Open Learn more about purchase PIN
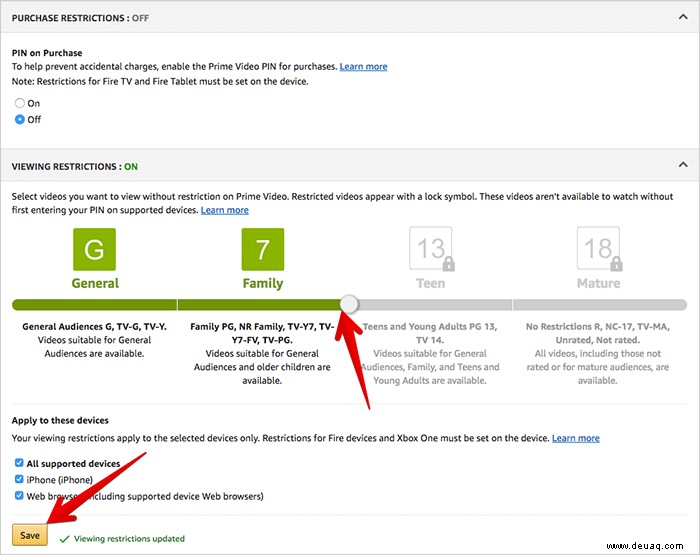 (x=363, y=67)
